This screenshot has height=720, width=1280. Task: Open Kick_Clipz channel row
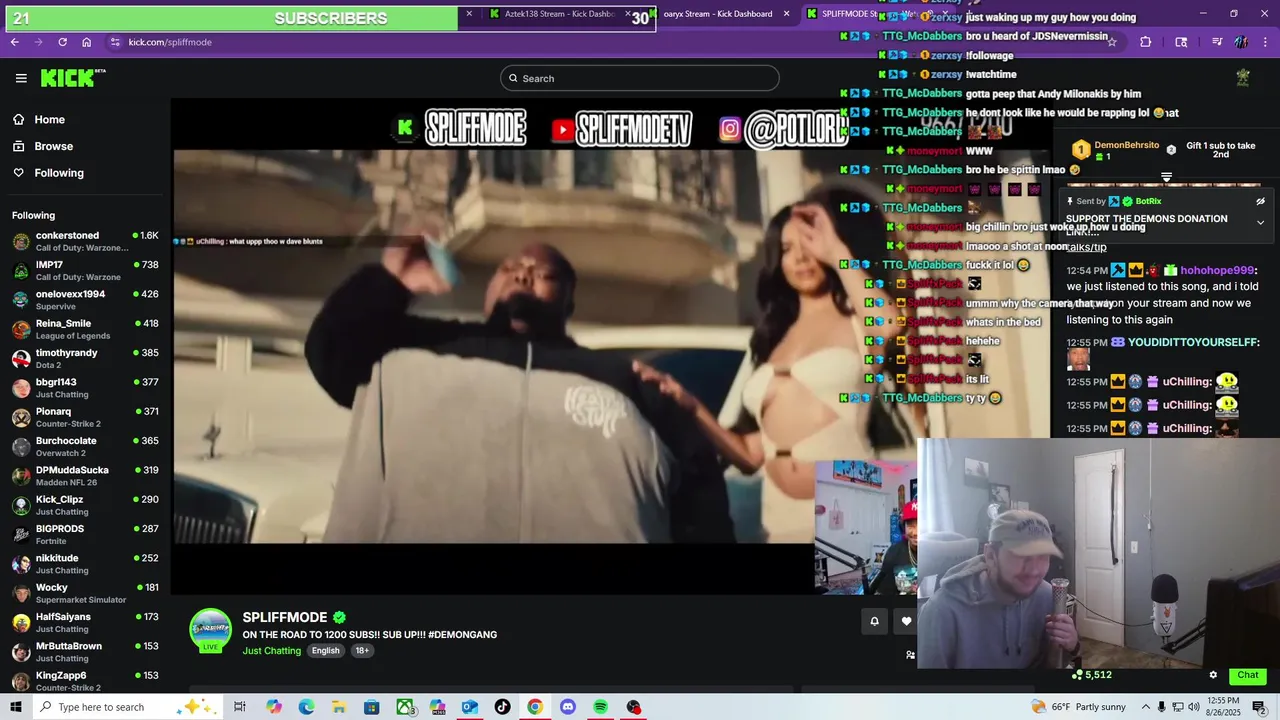click(x=85, y=505)
